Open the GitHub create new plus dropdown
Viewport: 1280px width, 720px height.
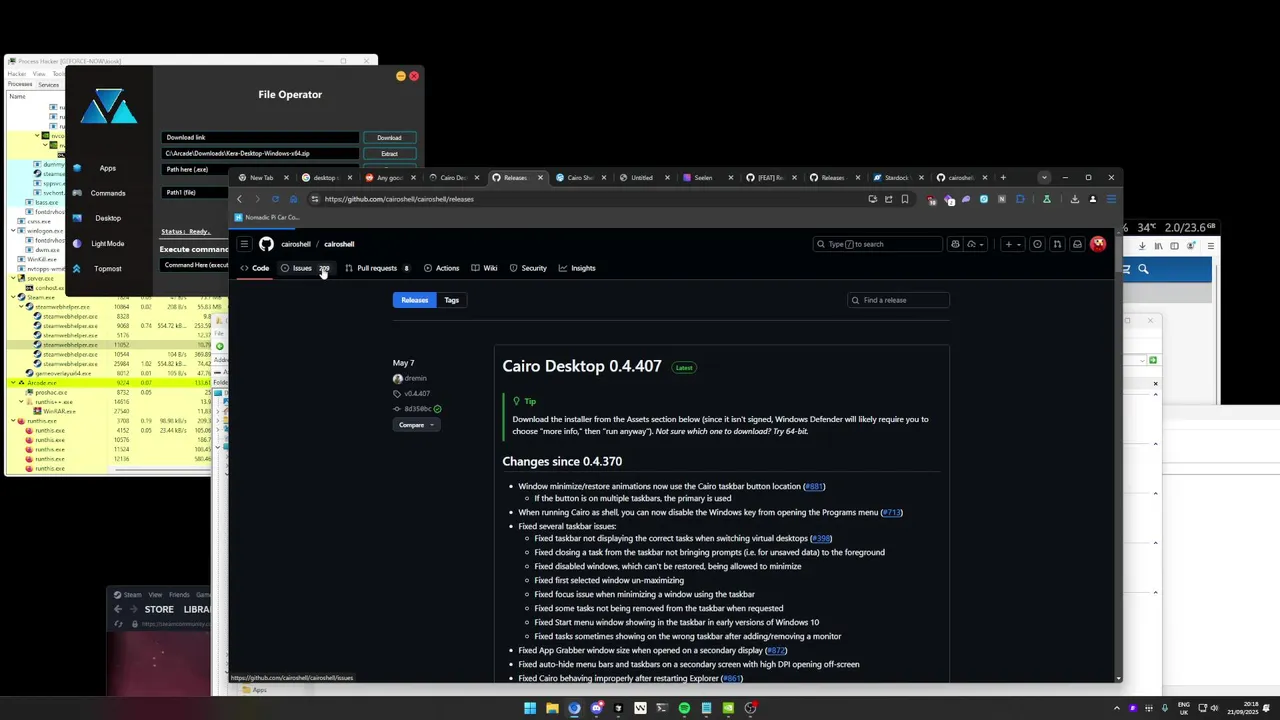pyautogui.click(x=1012, y=244)
